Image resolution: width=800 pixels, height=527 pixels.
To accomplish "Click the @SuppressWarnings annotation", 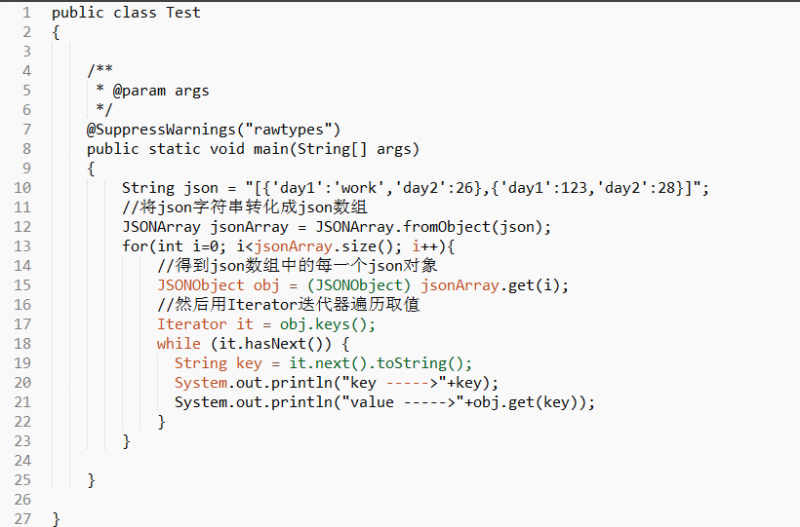I will [213, 130].
